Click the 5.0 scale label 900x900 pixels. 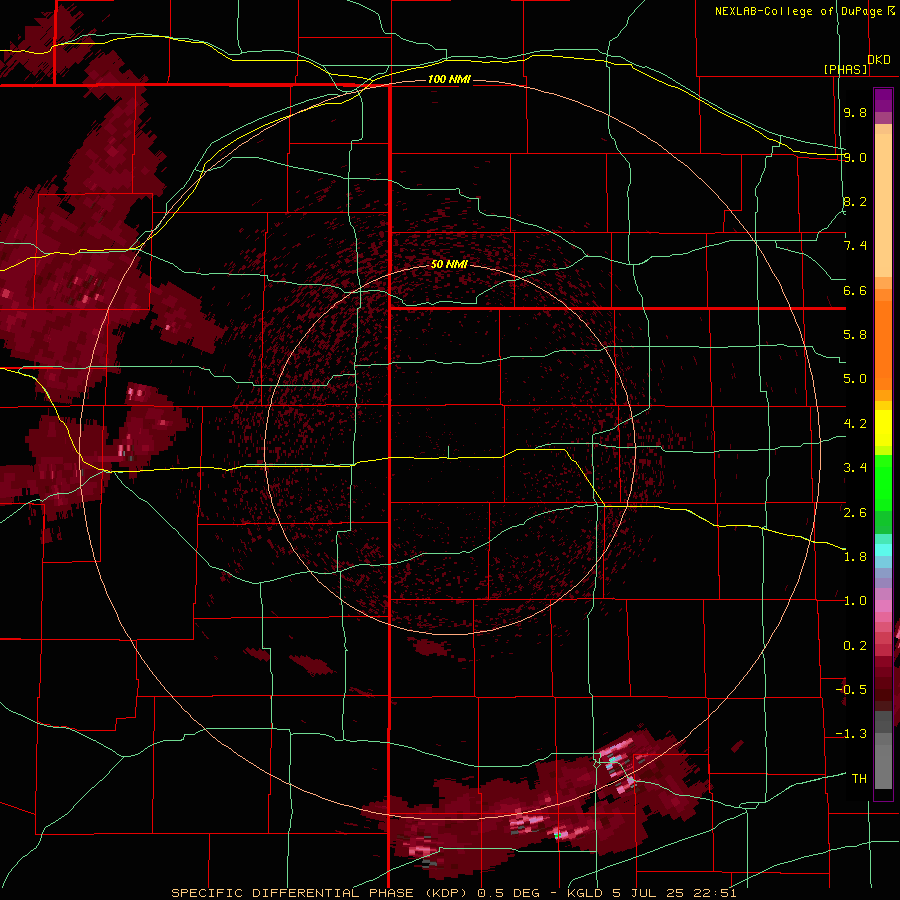pos(855,379)
